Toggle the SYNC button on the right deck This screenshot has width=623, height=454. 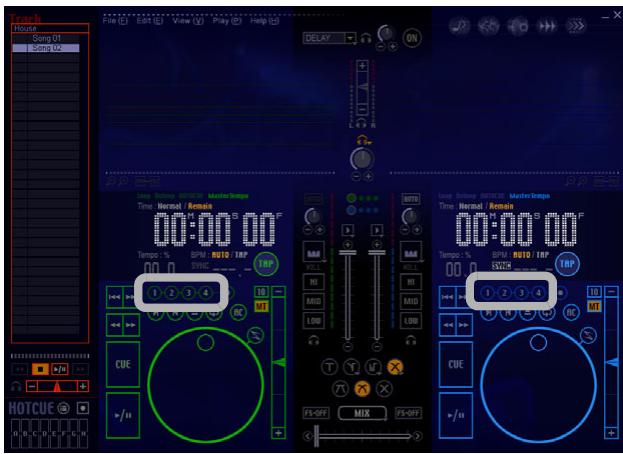(501, 266)
